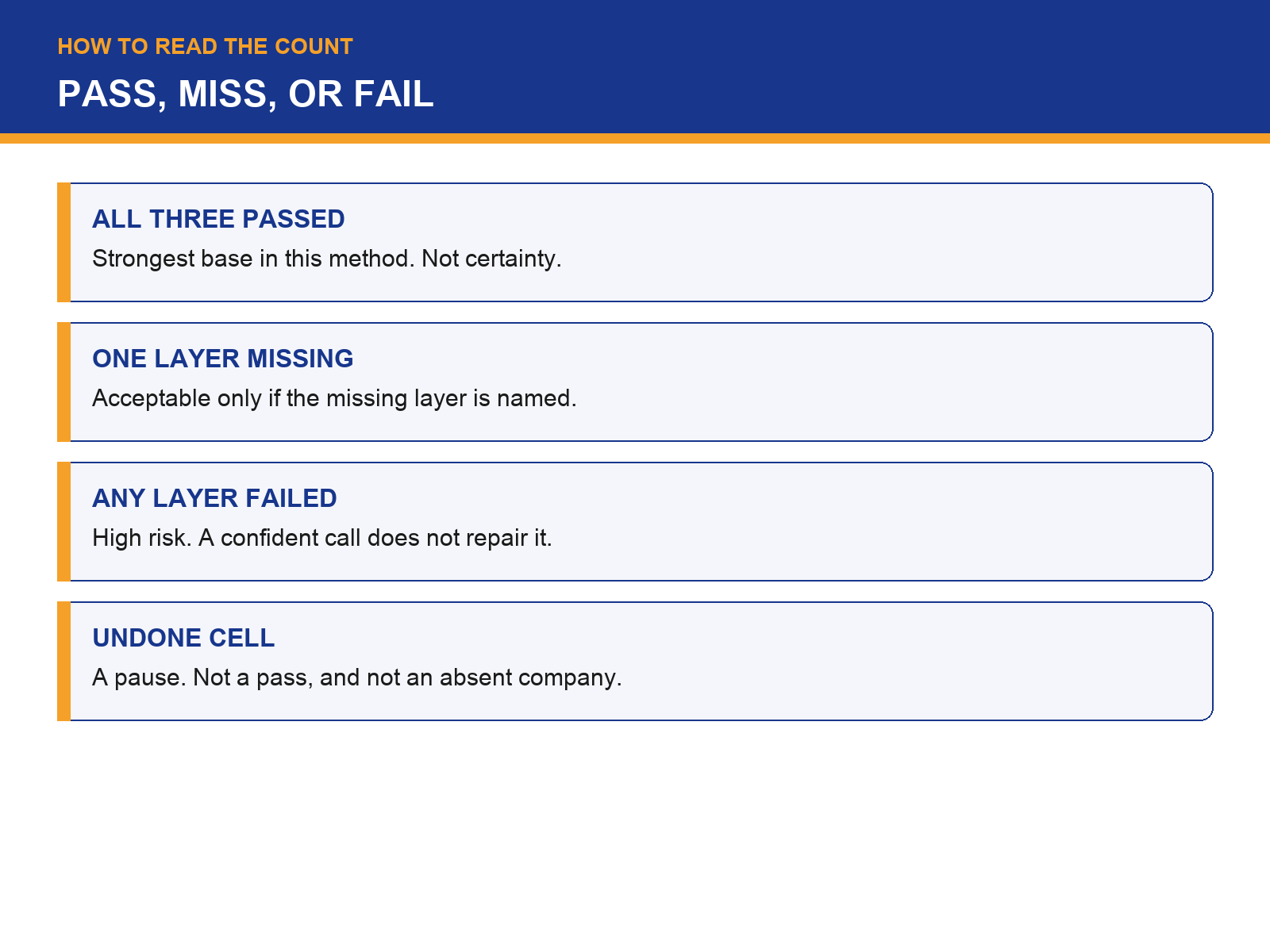Click the 'ANY LAYER FAILED' heading
Viewport: 1270px width, 952px height.
point(214,498)
